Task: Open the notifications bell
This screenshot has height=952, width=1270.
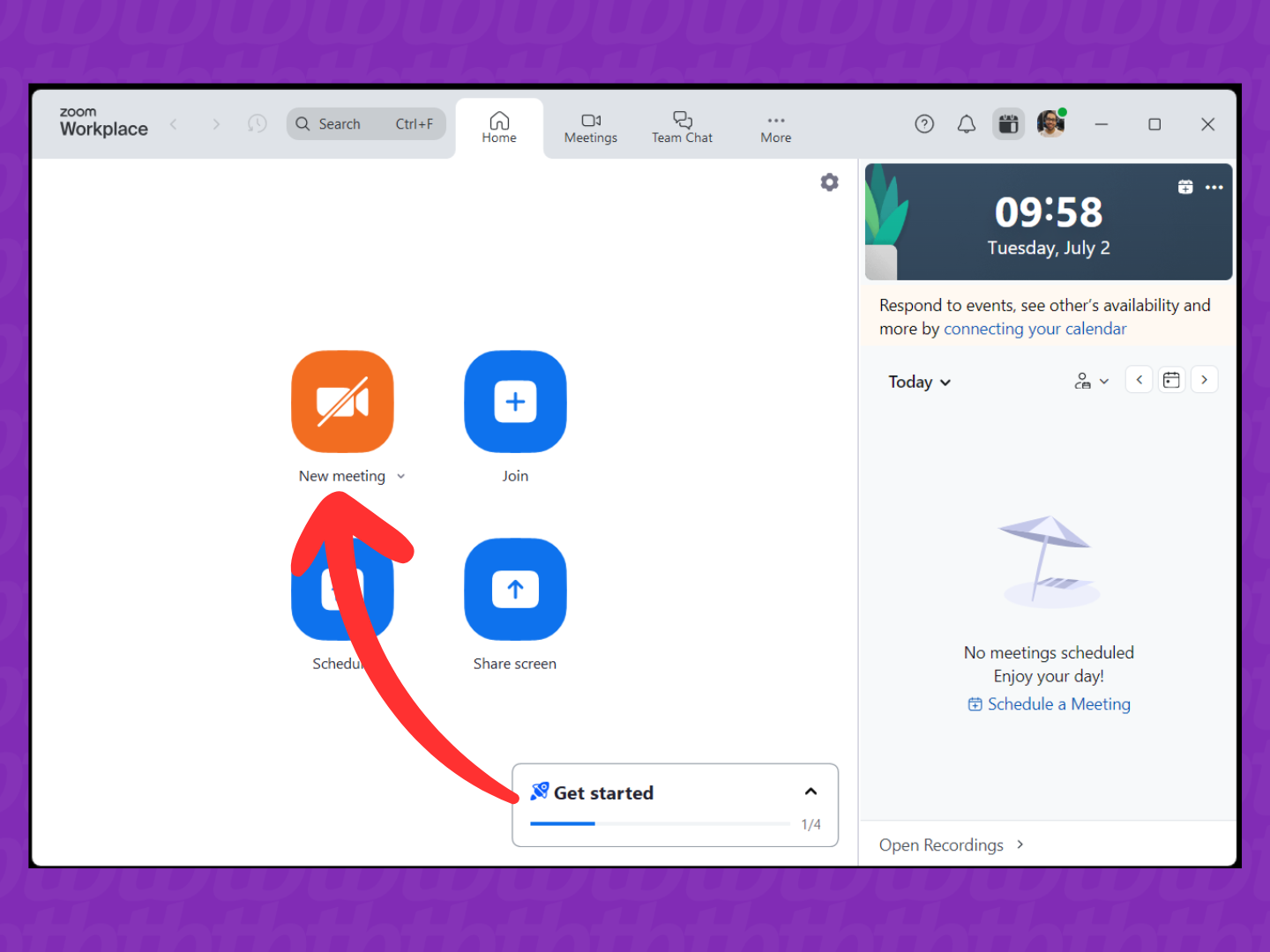Action: point(967,124)
